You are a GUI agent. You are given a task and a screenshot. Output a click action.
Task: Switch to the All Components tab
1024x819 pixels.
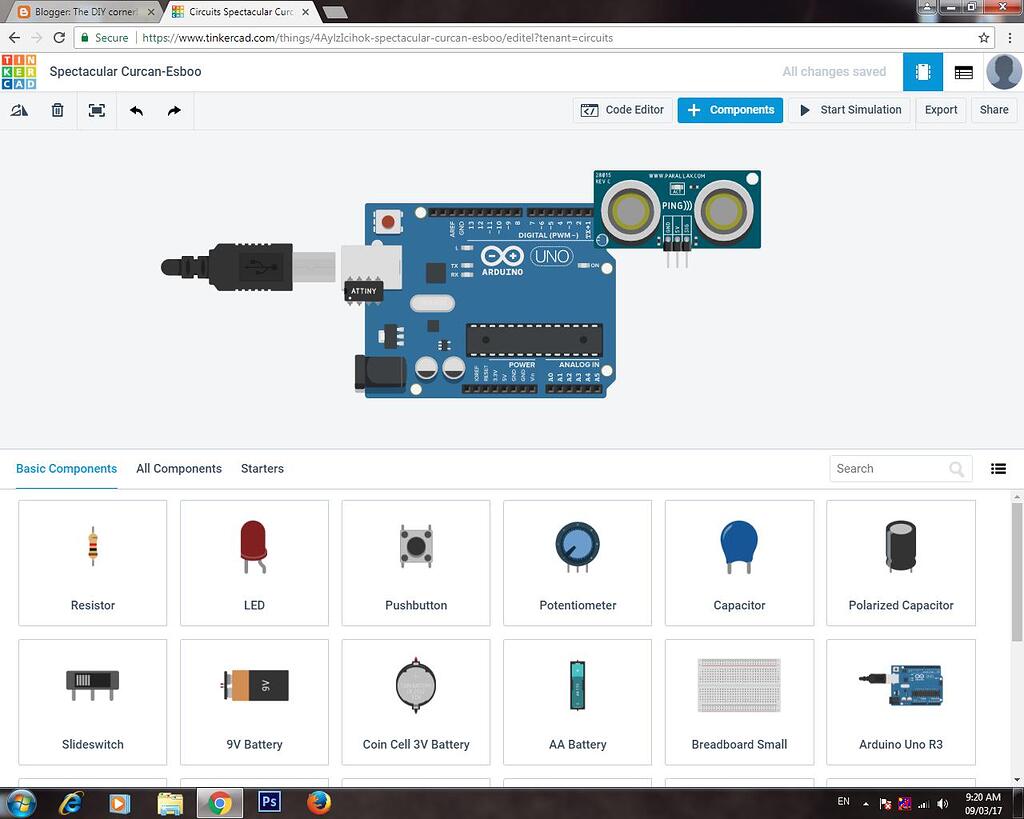[178, 468]
